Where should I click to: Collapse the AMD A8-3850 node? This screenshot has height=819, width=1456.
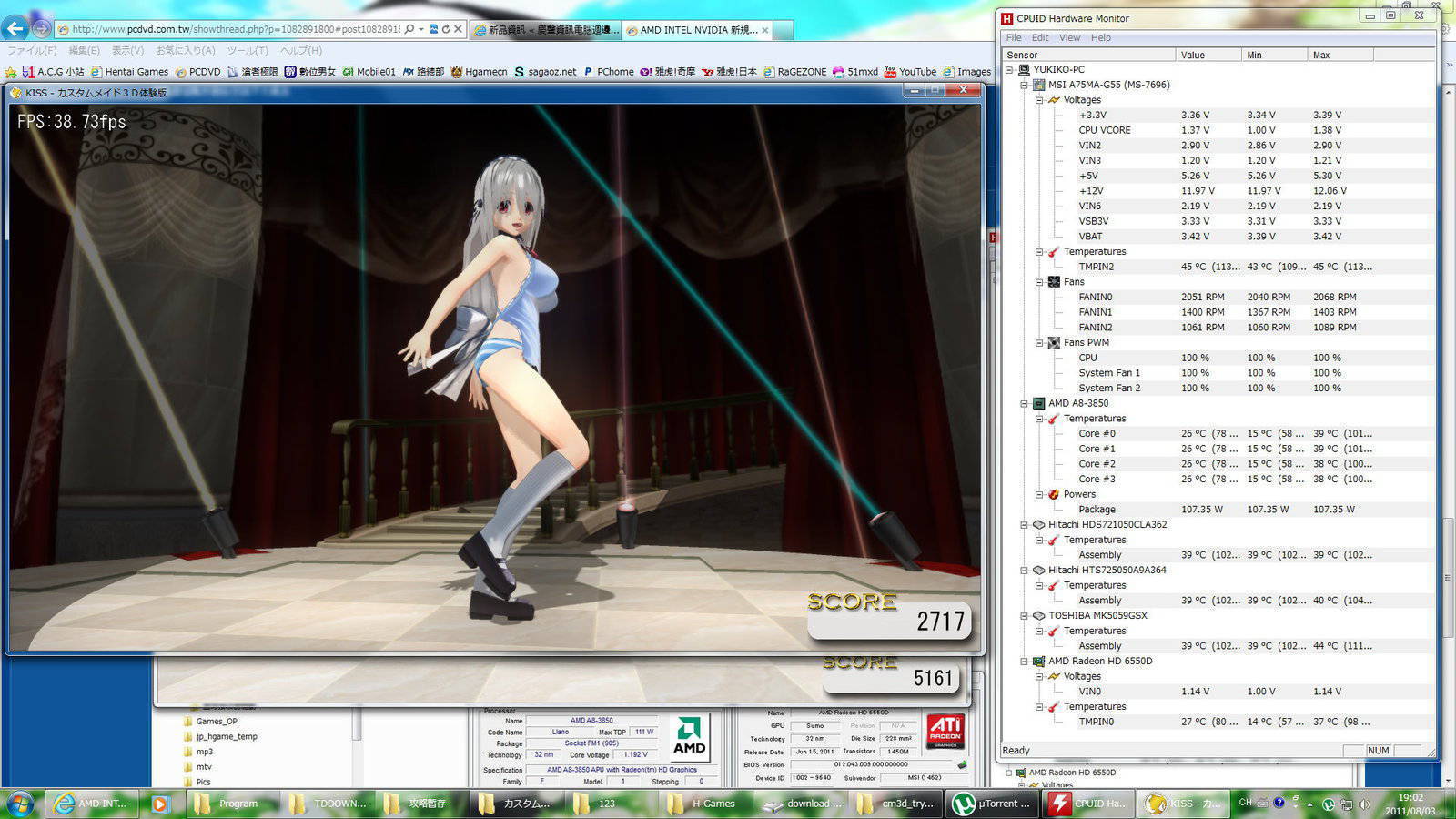[x=1025, y=403]
